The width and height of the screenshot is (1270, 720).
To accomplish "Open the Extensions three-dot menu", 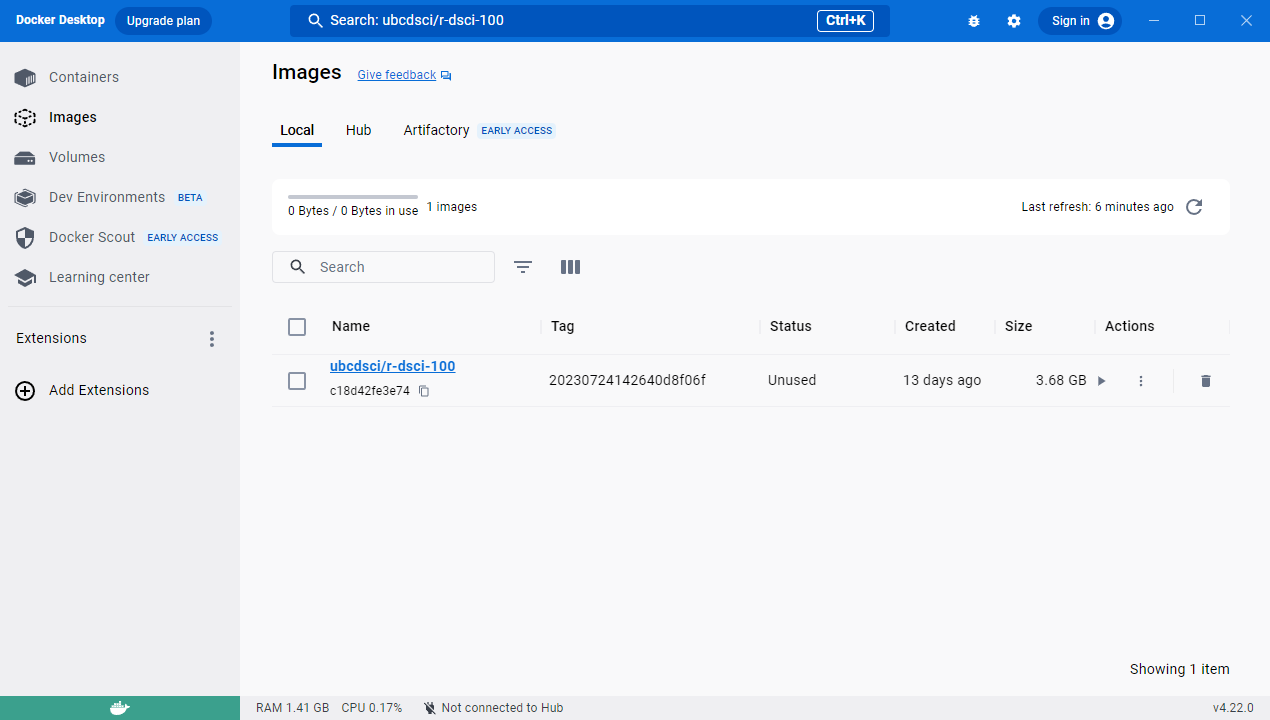I will tap(211, 339).
